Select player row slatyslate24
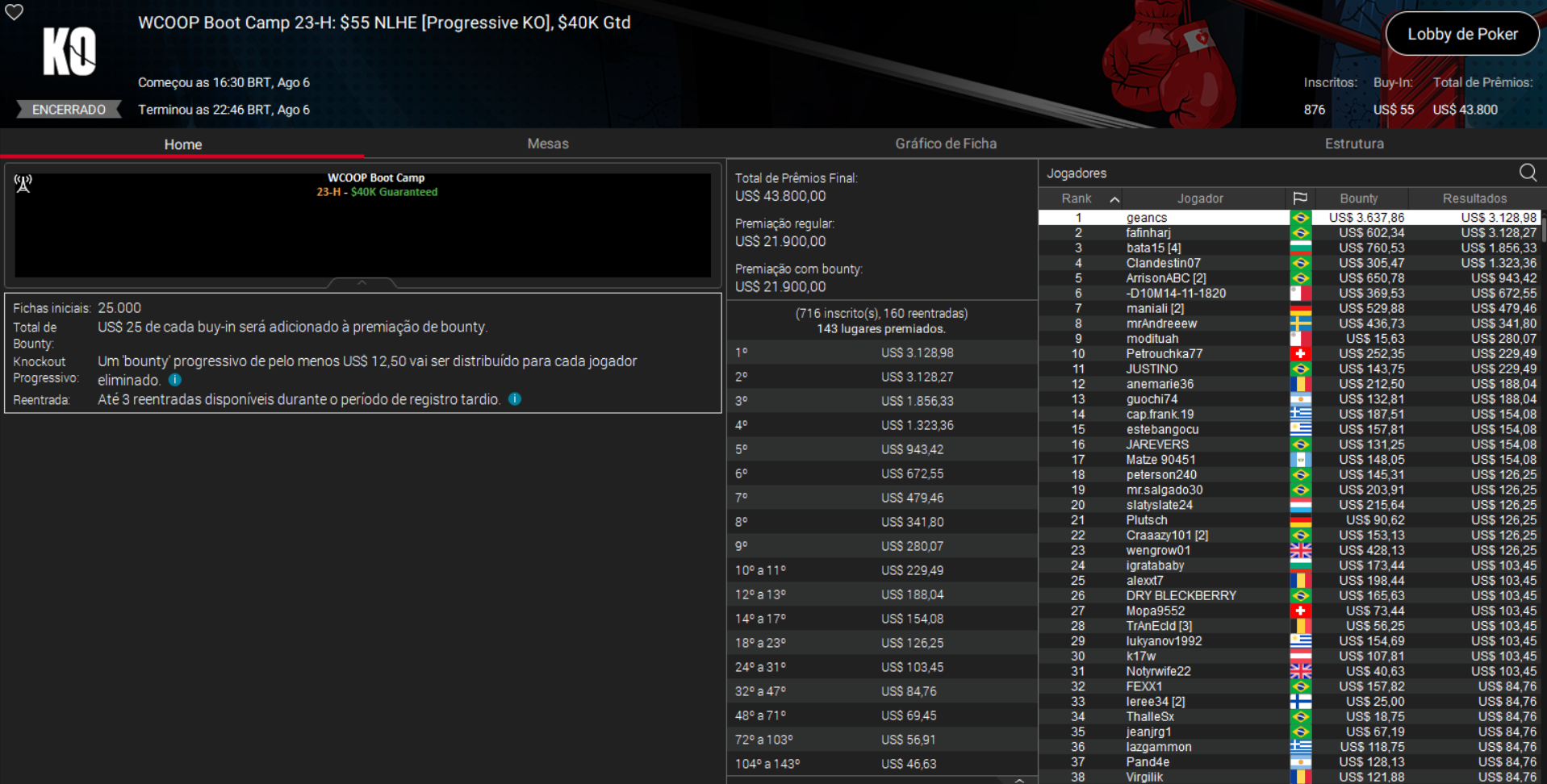 pyautogui.click(x=1290, y=505)
